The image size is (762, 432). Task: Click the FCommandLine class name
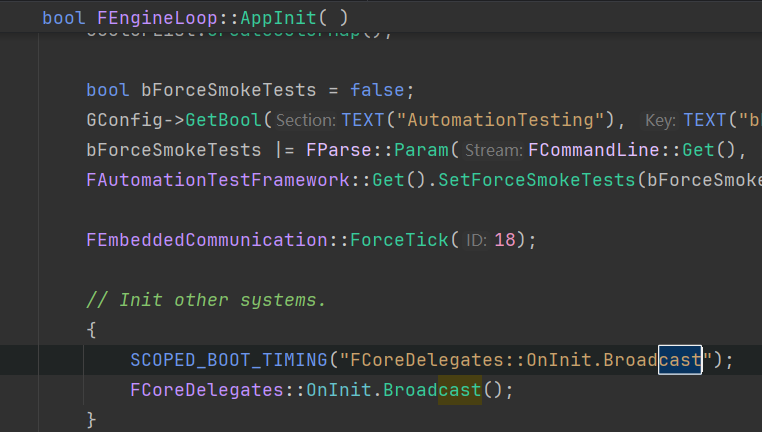tap(594, 150)
